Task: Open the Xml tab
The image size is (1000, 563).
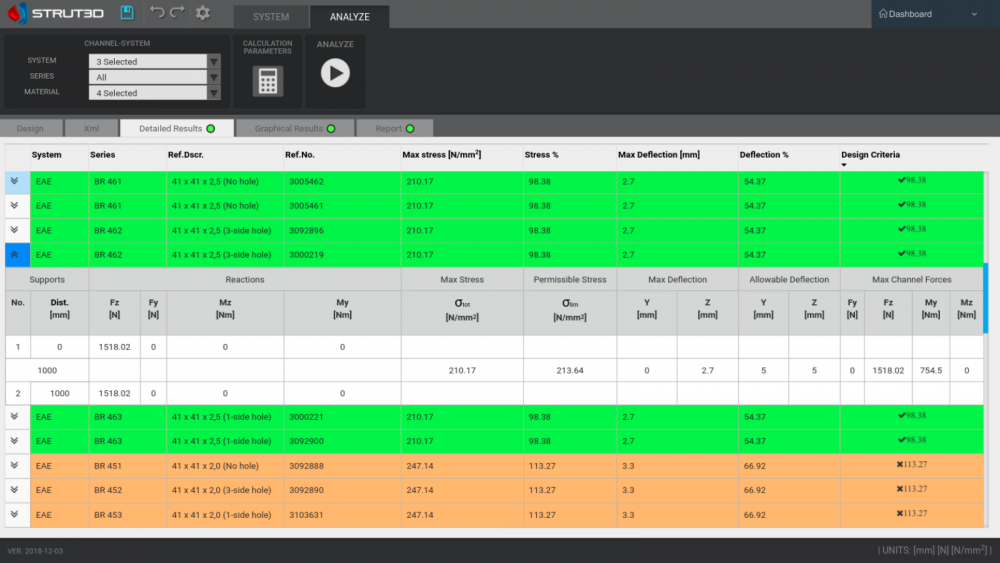Action: tap(91, 128)
